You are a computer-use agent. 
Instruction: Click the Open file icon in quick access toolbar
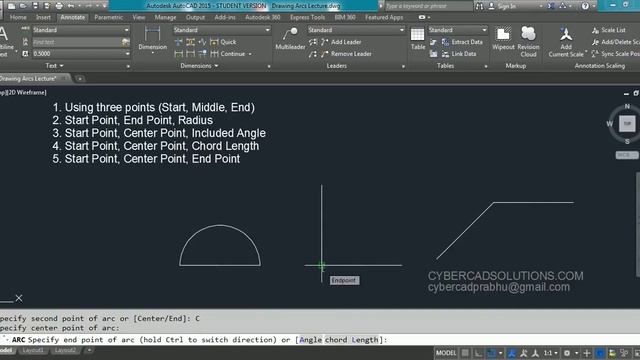pyautogui.click(x=23, y=6)
